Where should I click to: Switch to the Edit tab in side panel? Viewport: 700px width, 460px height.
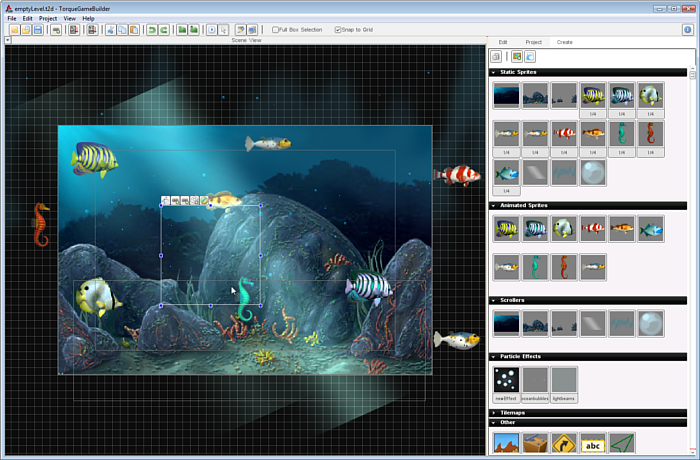tap(503, 42)
